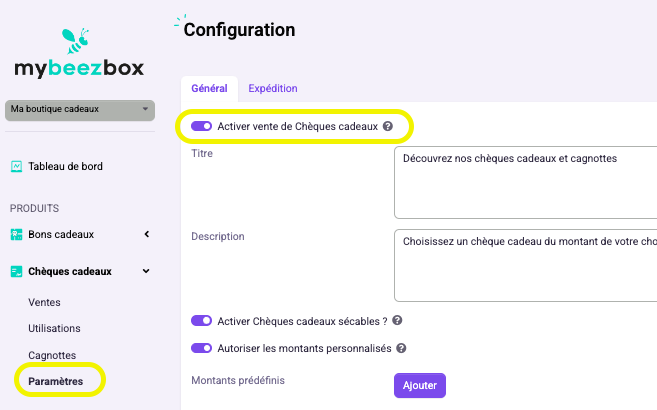Switch to the Expédition tab

click(x=273, y=88)
